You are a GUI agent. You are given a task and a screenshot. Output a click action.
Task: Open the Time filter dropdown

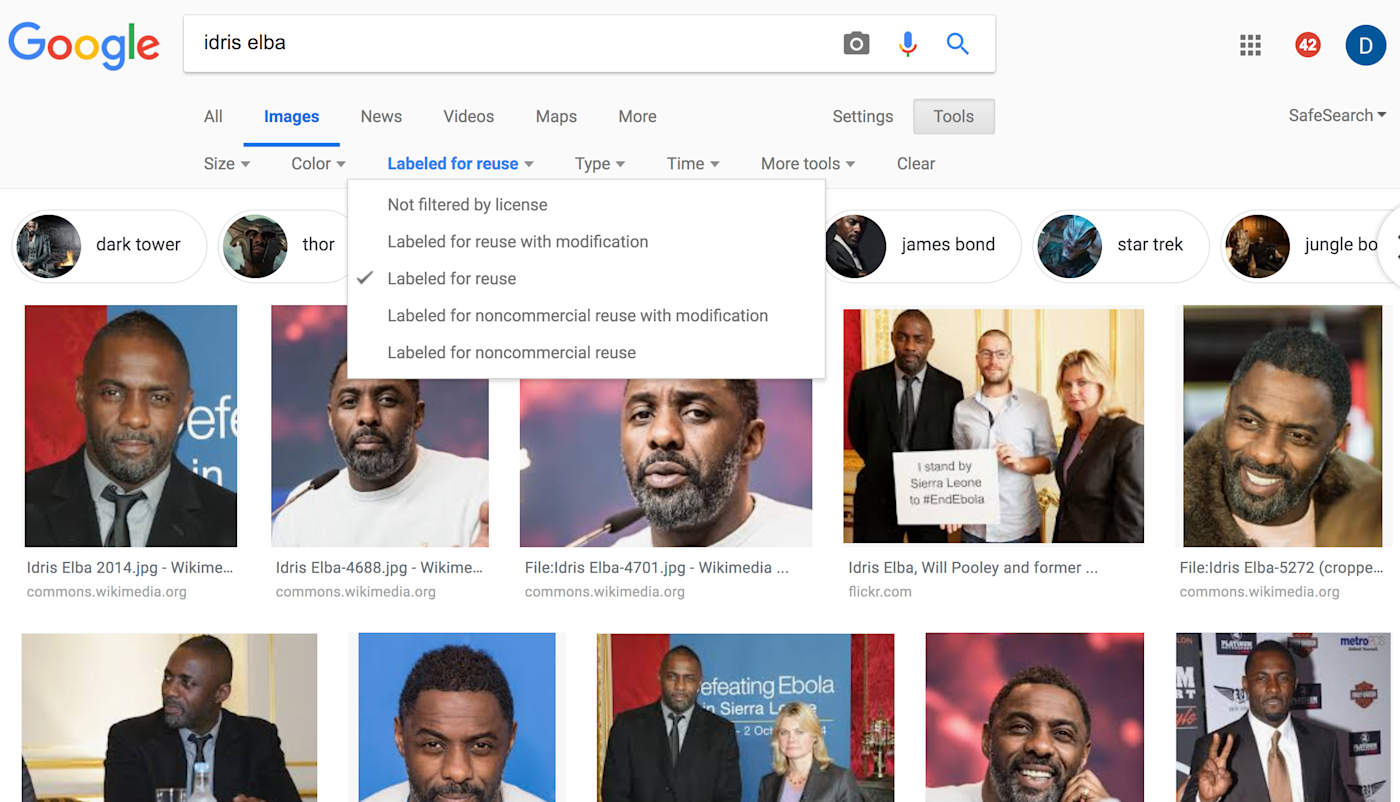tap(693, 164)
